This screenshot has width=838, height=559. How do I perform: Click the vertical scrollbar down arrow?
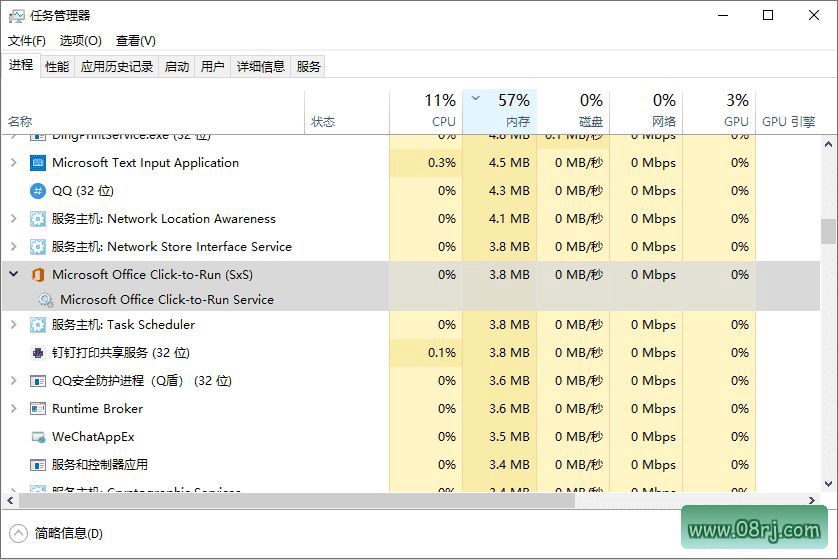click(x=828, y=484)
